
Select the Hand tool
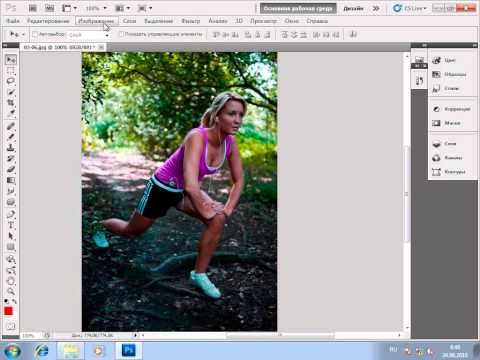click(x=11, y=281)
